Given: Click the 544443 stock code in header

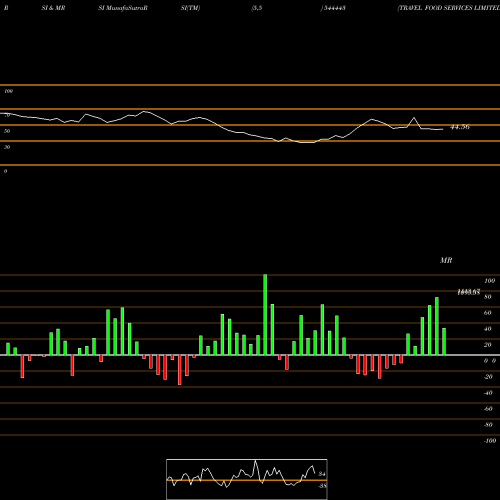Looking at the screenshot, I should tap(334, 8).
